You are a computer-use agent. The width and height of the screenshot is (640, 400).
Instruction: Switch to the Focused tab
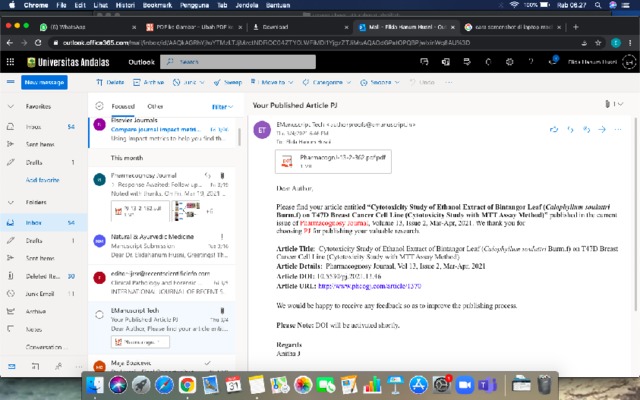pyautogui.click(x=123, y=107)
